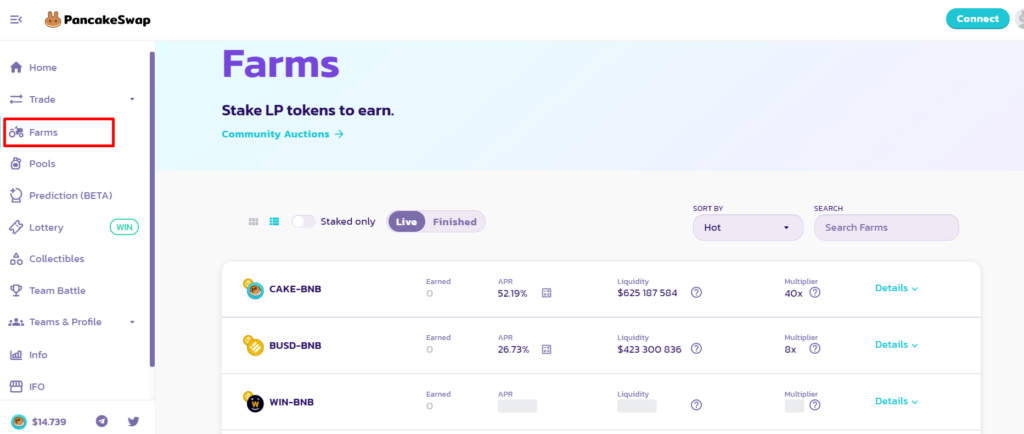Show Live farms

click(x=408, y=221)
